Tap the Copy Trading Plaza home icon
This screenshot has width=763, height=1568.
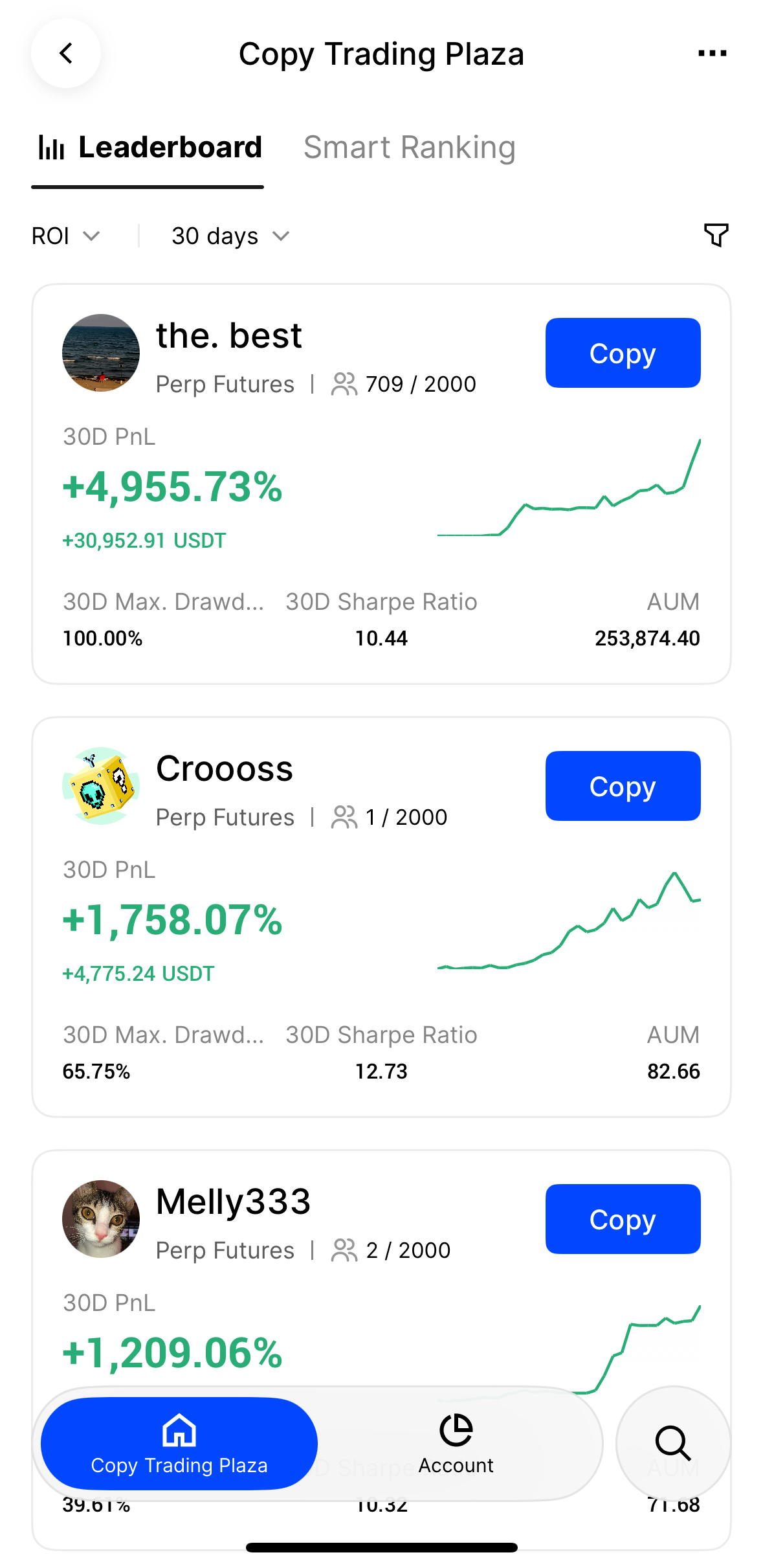pos(179,1430)
